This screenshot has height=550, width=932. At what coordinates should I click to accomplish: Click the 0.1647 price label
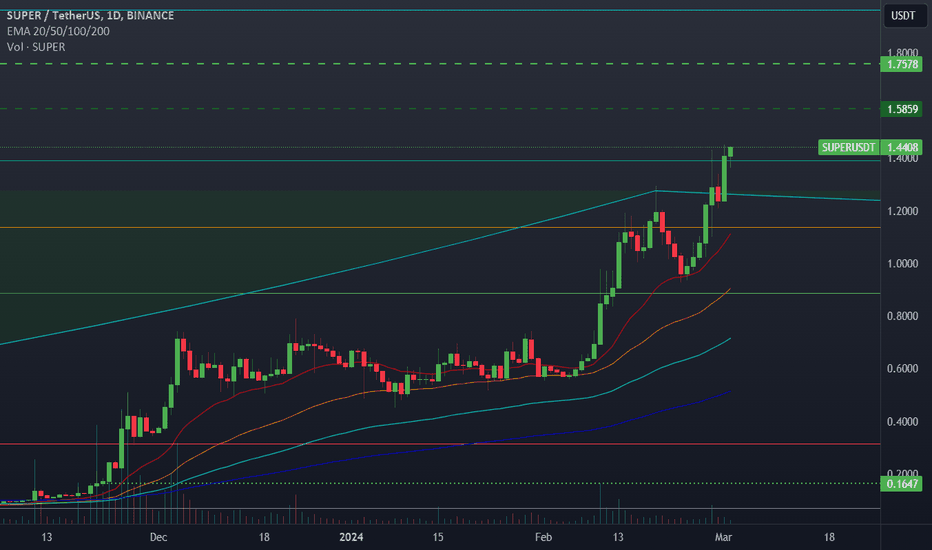click(x=902, y=483)
